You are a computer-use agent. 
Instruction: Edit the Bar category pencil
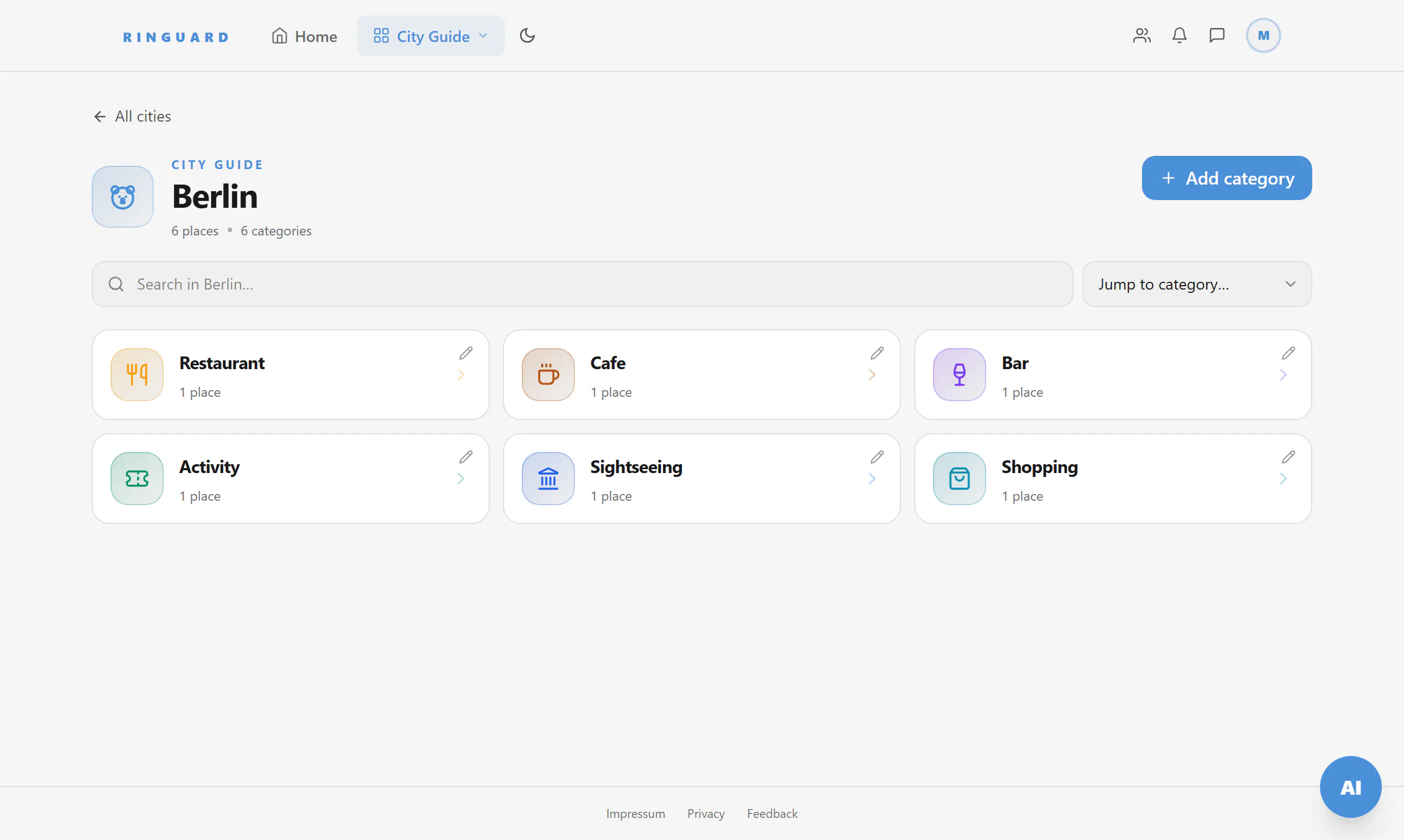(x=1288, y=353)
